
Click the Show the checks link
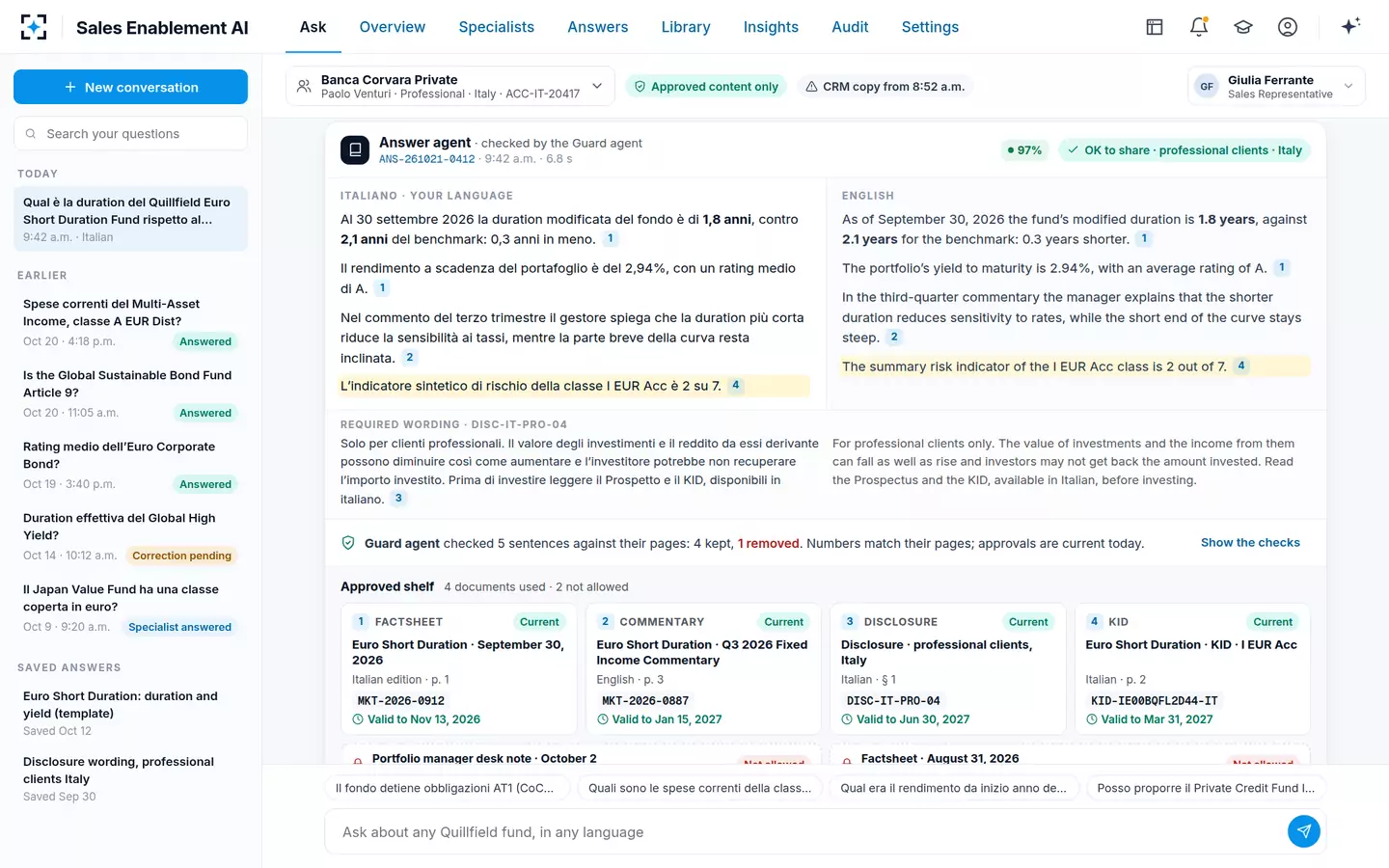click(1250, 543)
